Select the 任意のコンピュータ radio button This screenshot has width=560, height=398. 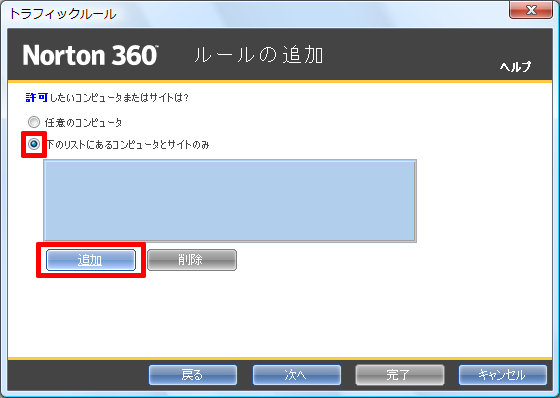pos(34,122)
